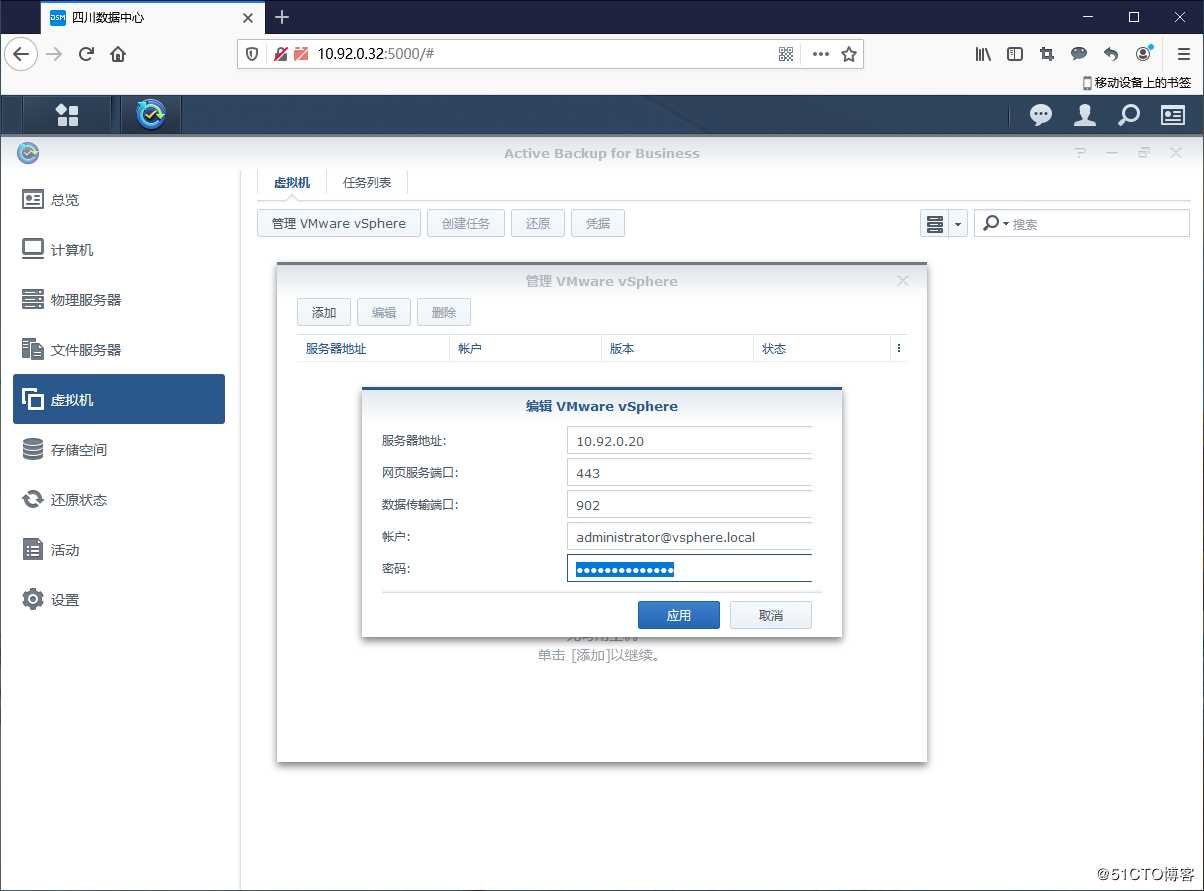Go to browser home page
The height and width of the screenshot is (891, 1204).
coord(118,54)
